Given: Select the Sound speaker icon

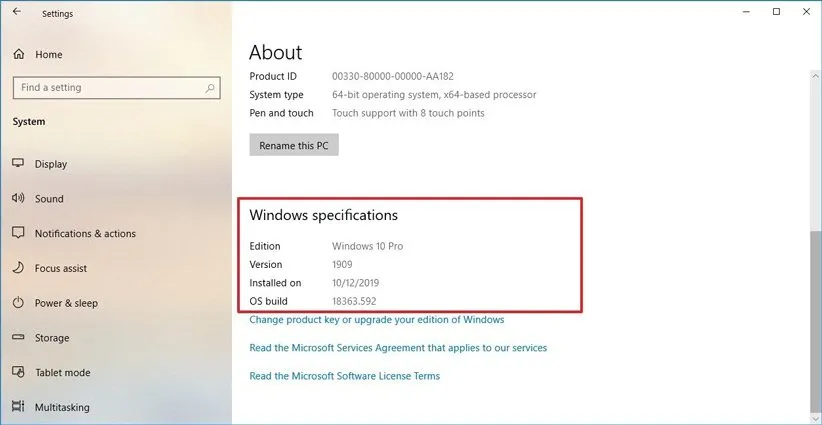Looking at the screenshot, I should point(18,199).
